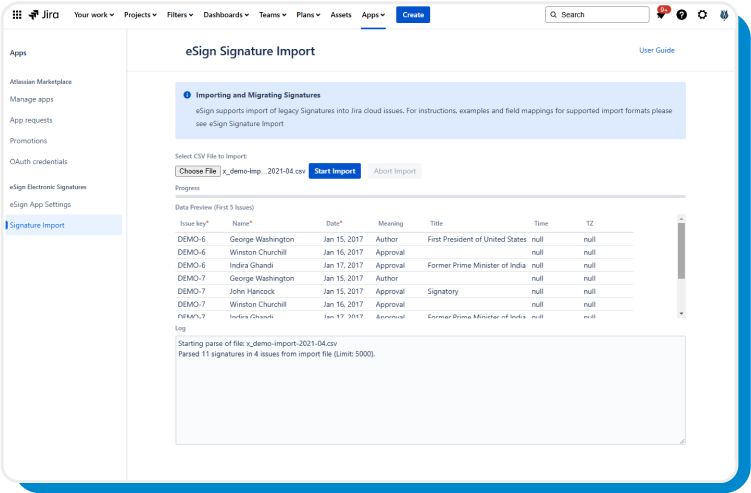The image size is (751, 493).
Task: Expand the Plans menu
Action: [x=308, y=15]
